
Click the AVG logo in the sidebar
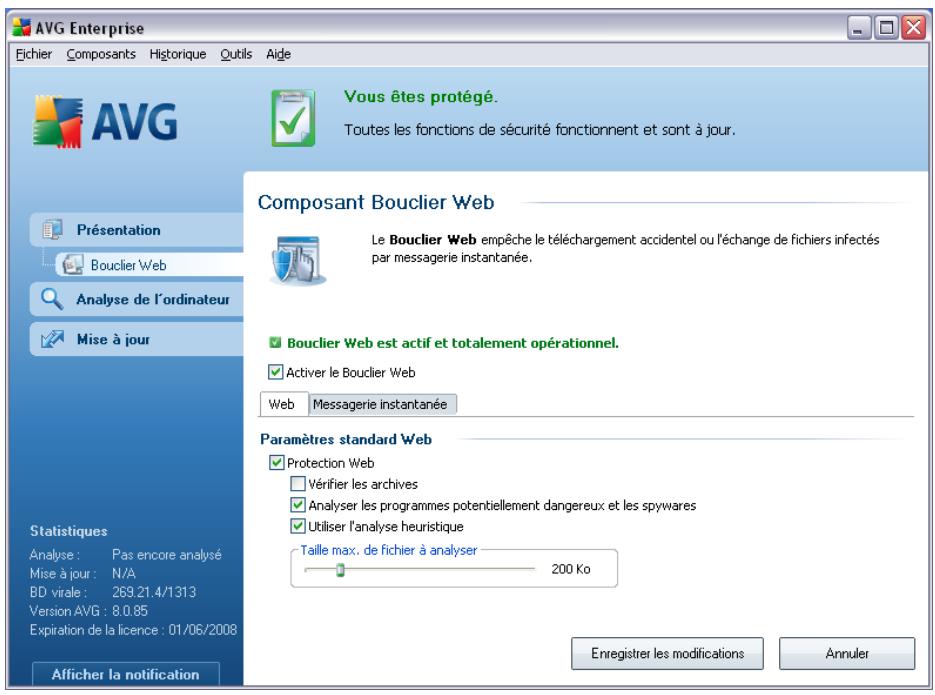[105, 121]
